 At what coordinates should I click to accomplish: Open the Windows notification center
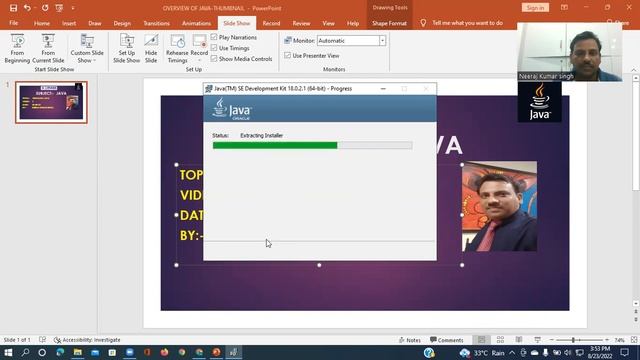624,352
